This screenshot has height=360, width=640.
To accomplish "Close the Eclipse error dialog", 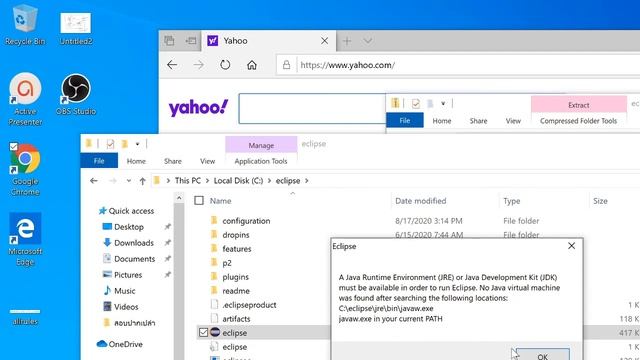I will click(x=571, y=246).
